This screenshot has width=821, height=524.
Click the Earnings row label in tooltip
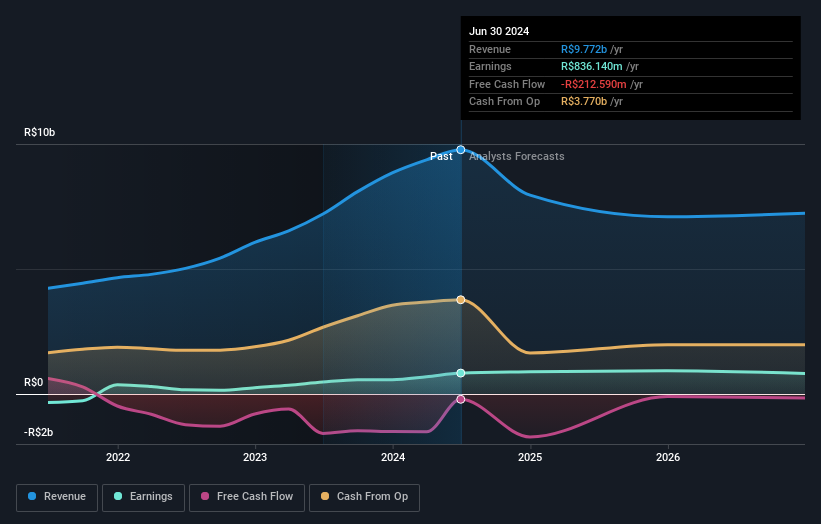(x=490, y=66)
